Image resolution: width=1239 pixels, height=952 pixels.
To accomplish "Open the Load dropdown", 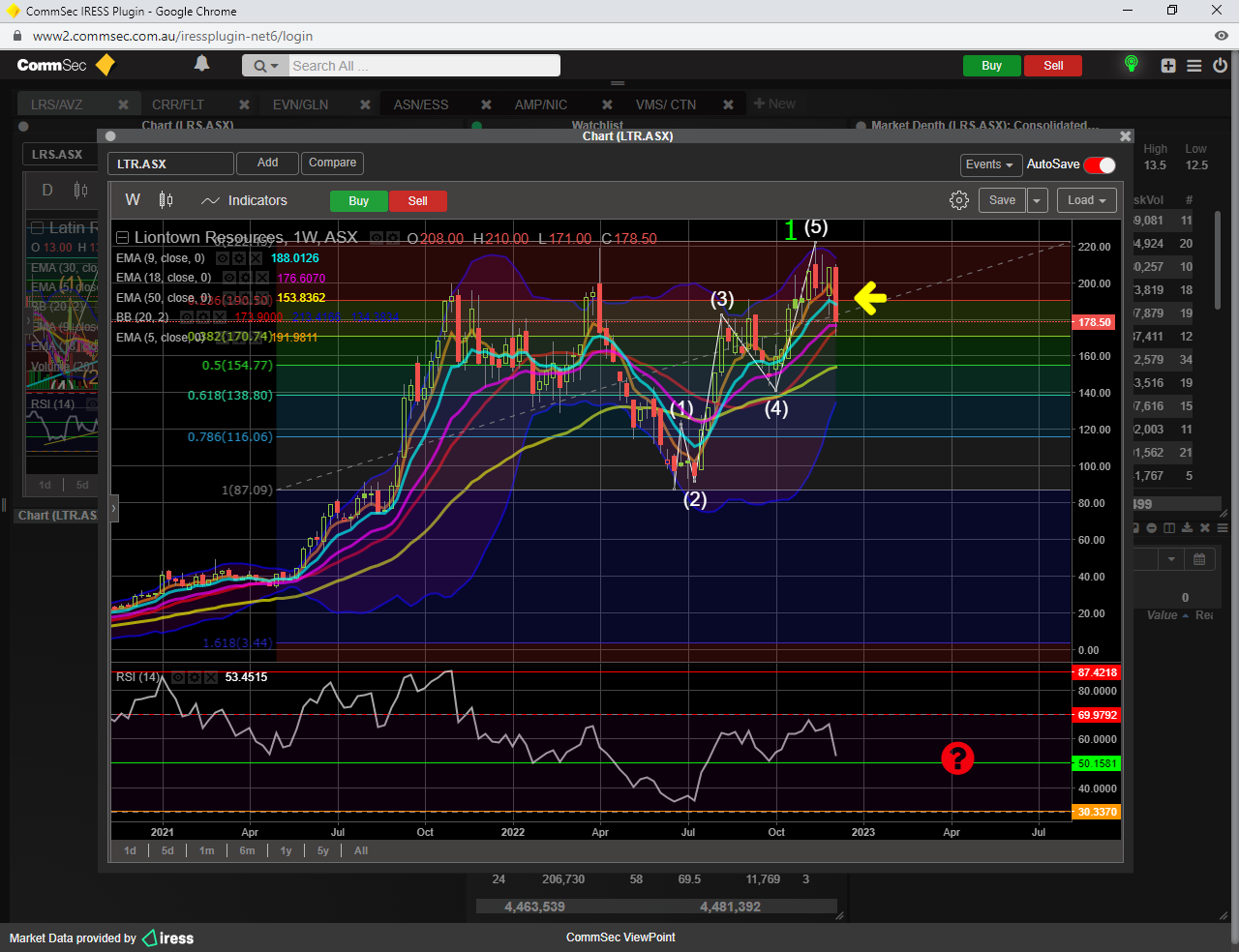I will pyautogui.click(x=1087, y=200).
